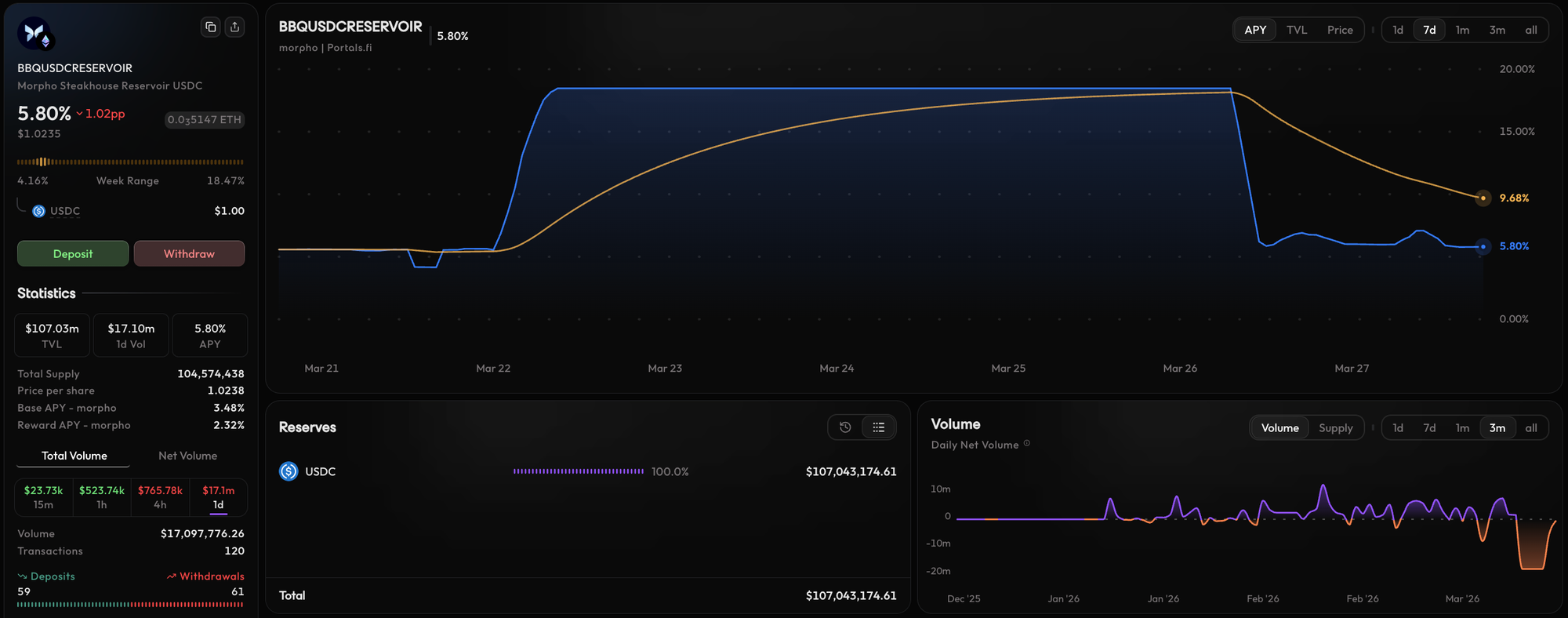Select the TVL chart mode
The width and height of the screenshot is (1568, 618).
coord(1297,30)
